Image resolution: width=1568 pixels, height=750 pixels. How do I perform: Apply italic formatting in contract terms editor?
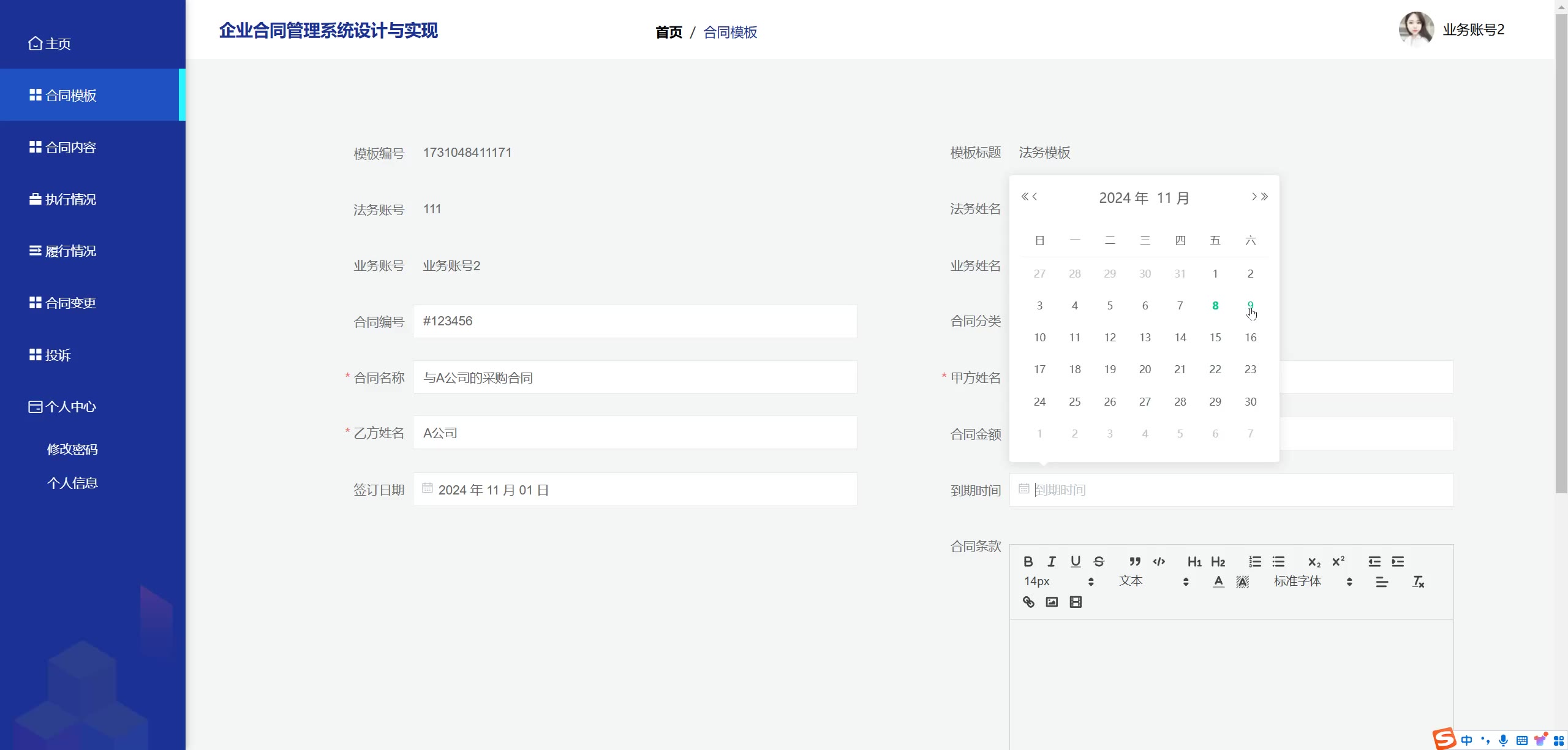tap(1052, 561)
